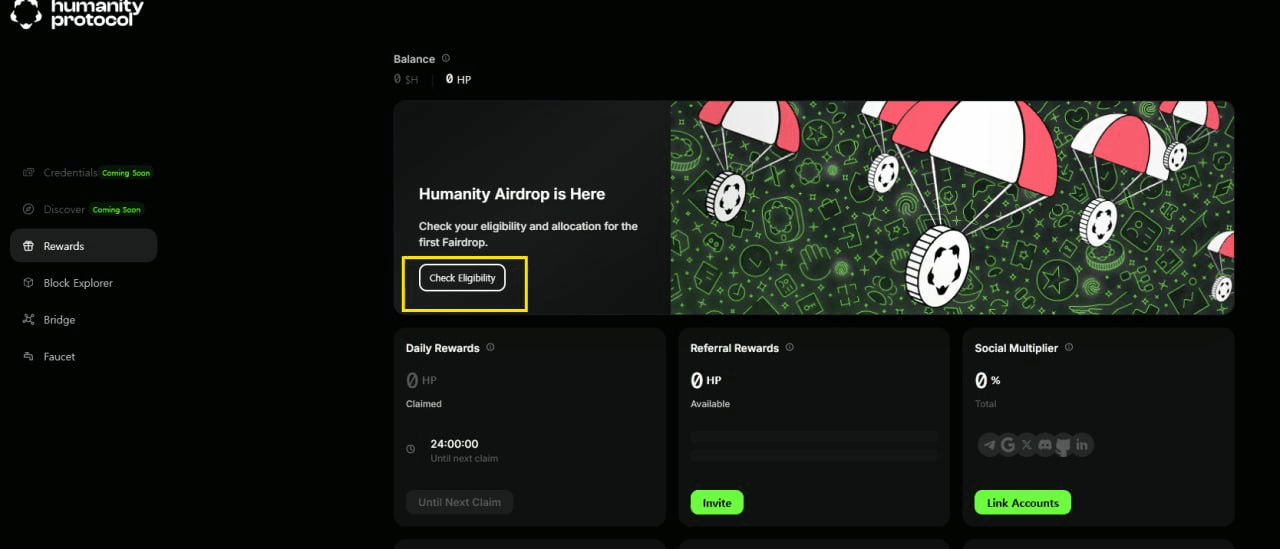Viewport: 1280px width, 549px height.
Task: Click the 24:00:00 countdown timer
Action: click(454, 444)
